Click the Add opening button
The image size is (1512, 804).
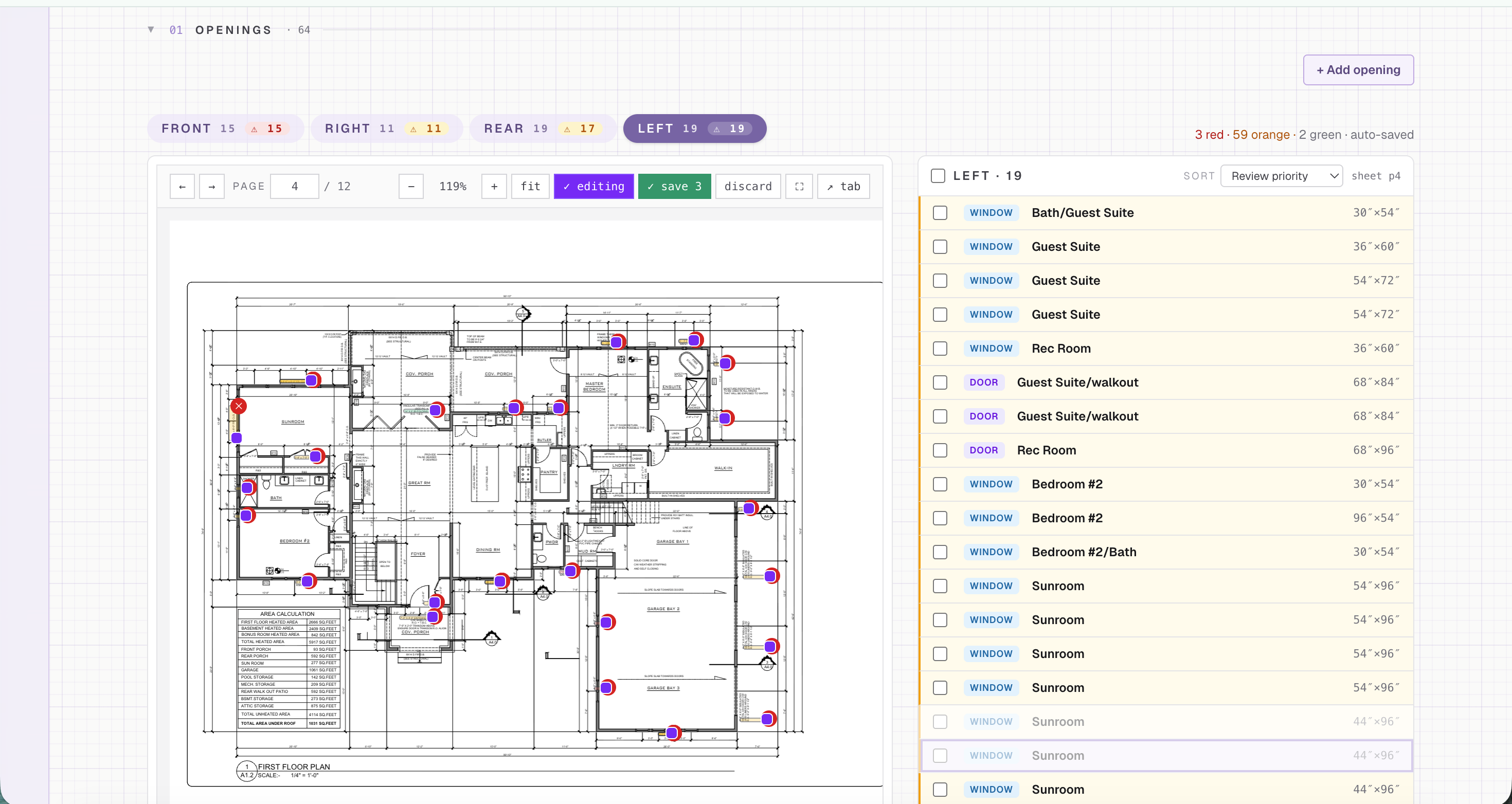(1358, 70)
